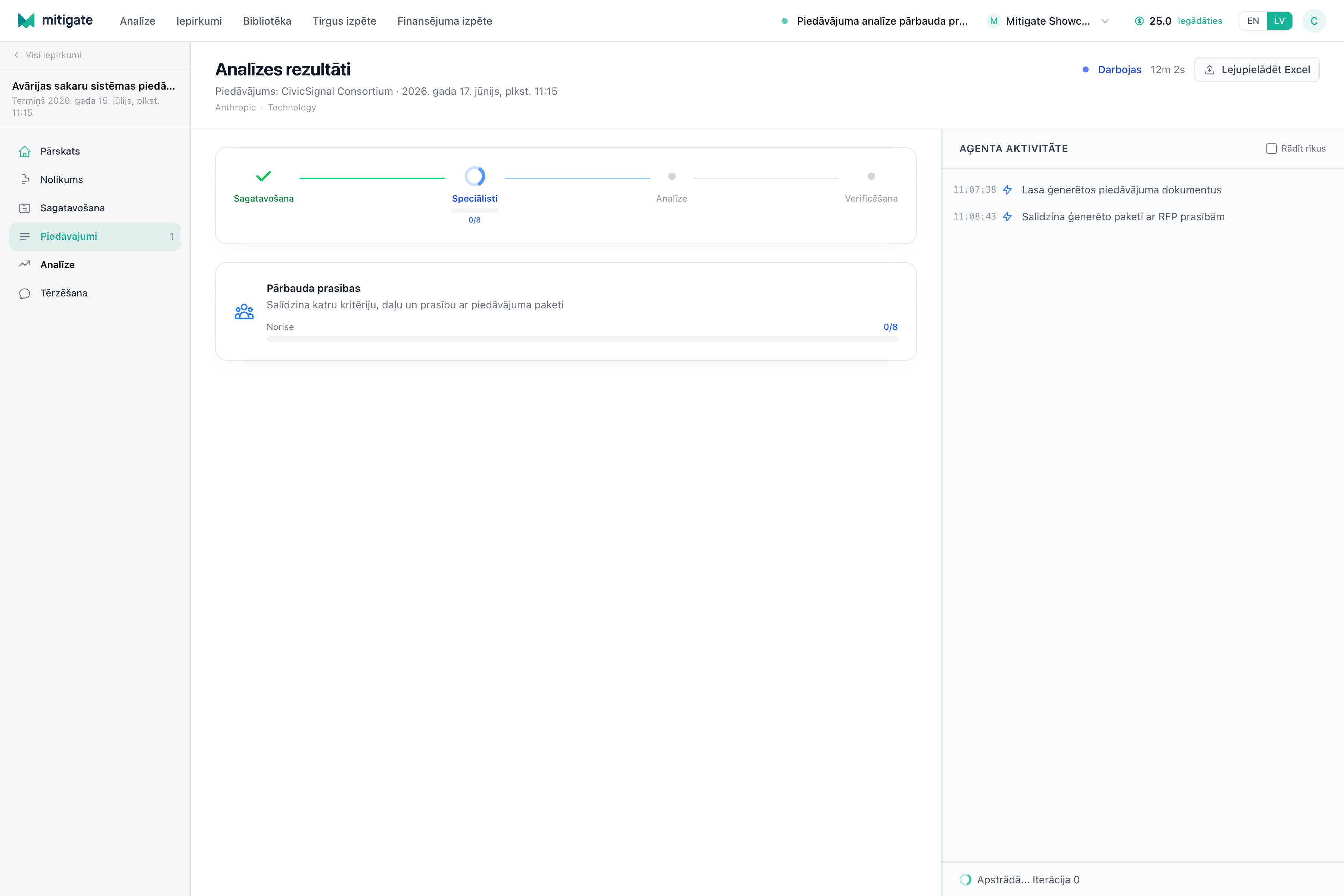Select the LV language toggle
The width and height of the screenshot is (1344, 896).
click(x=1279, y=21)
